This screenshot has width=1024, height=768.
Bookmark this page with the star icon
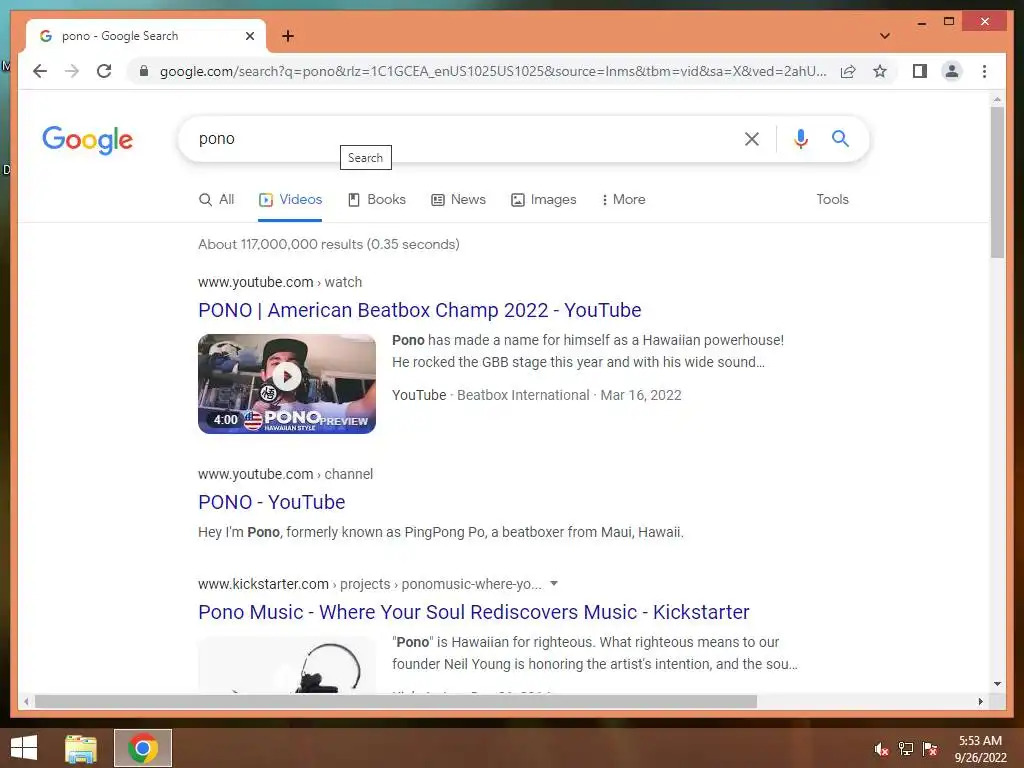[x=880, y=71]
